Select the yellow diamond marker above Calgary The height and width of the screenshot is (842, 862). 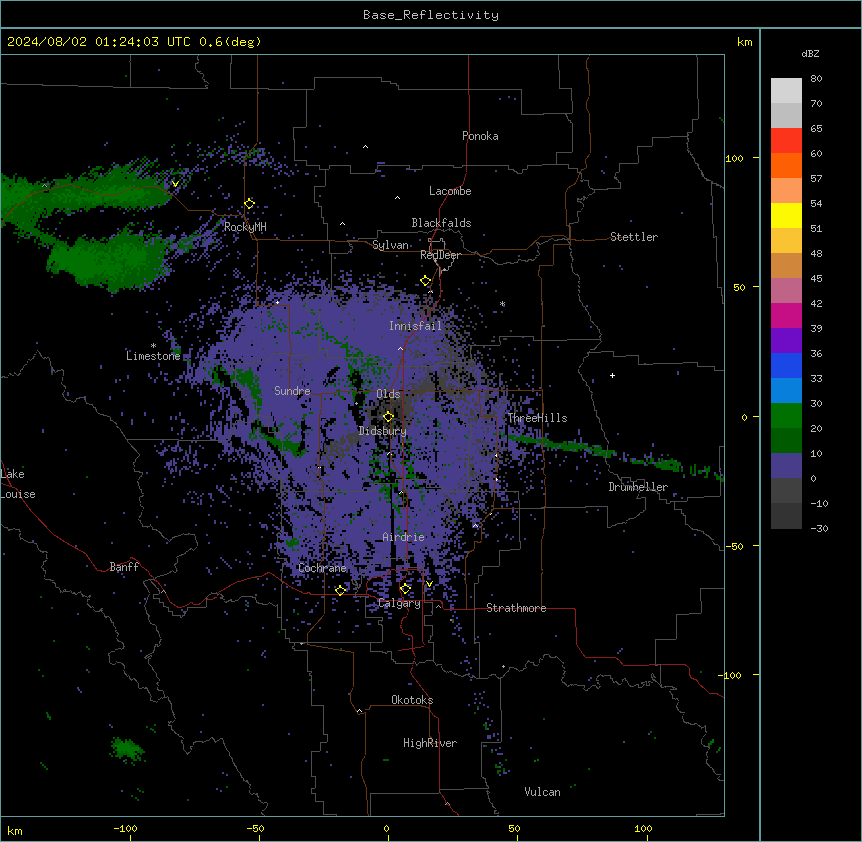tap(405, 589)
